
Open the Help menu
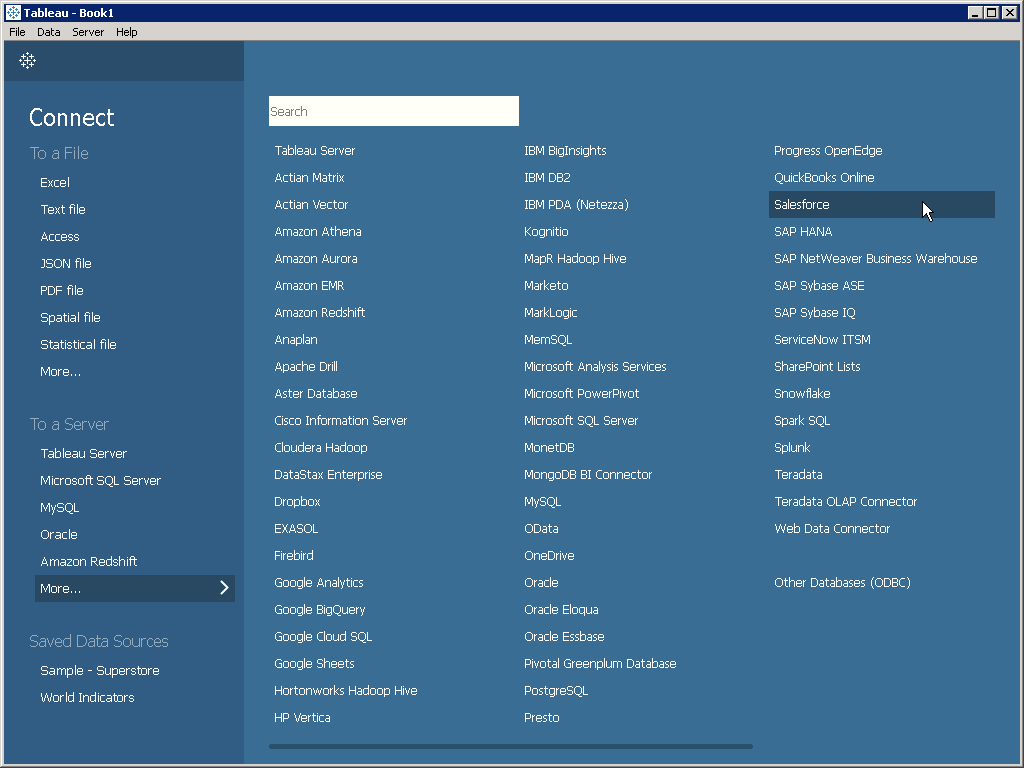[x=126, y=32]
